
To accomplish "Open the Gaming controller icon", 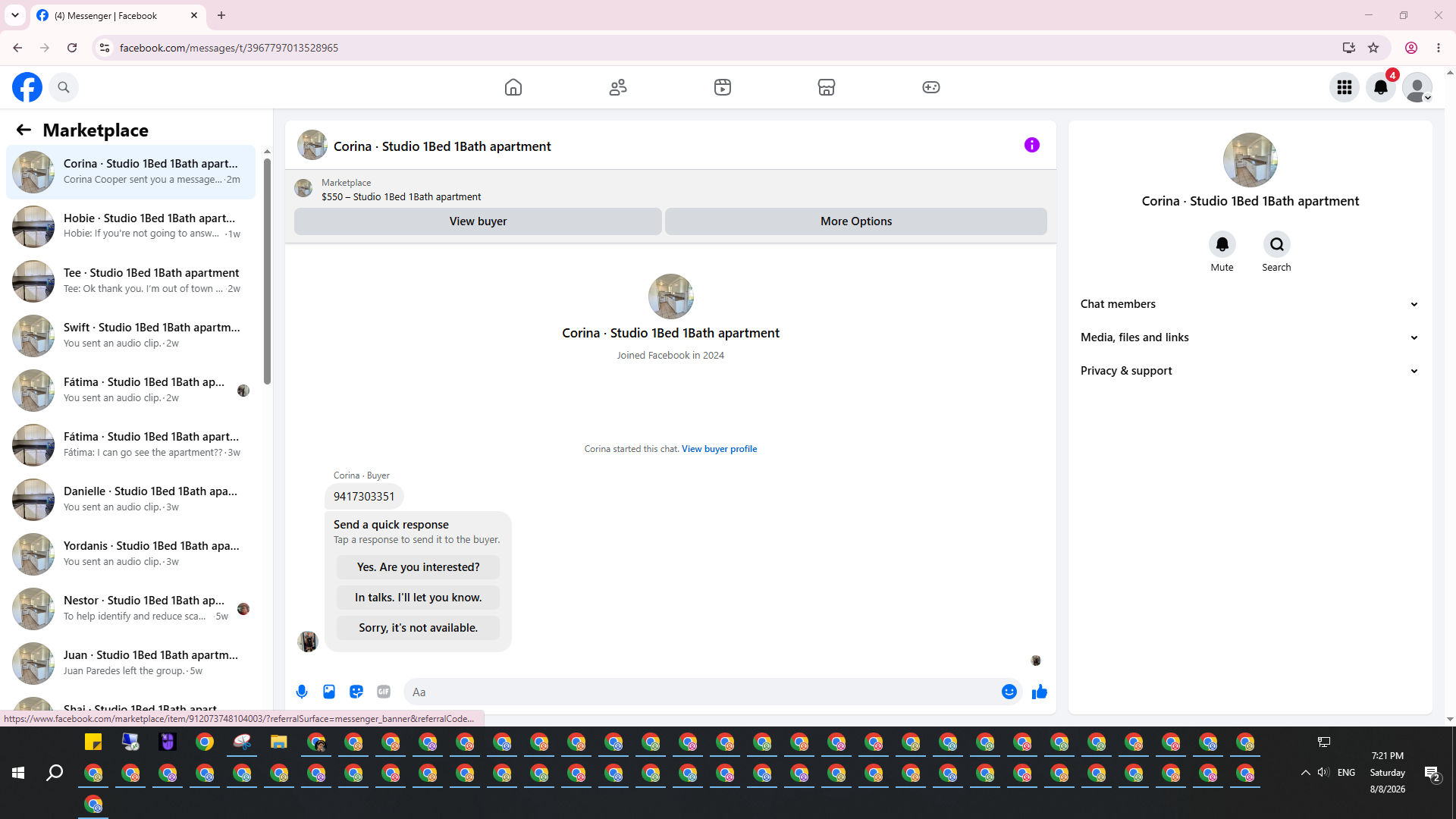I will coord(931,87).
